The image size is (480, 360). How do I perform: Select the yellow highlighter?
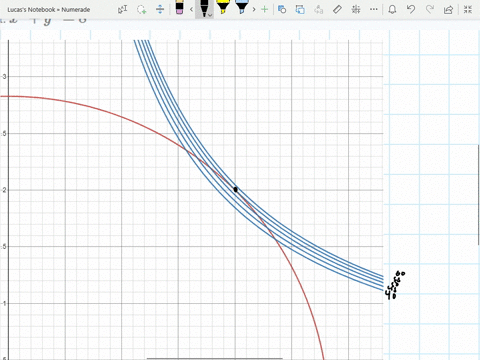223,7
